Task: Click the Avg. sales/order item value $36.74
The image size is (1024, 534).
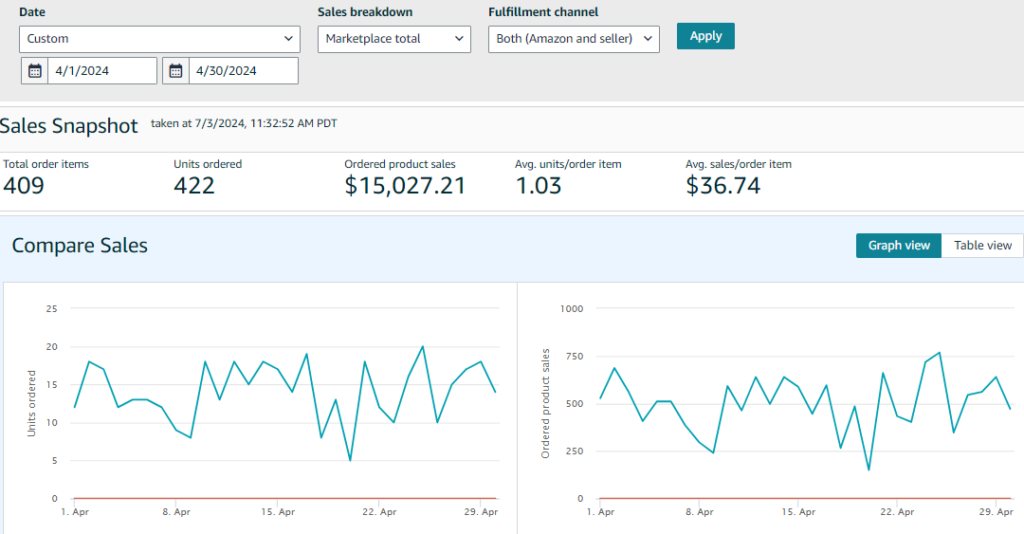Action: pyautogui.click(x=723, y=185)
